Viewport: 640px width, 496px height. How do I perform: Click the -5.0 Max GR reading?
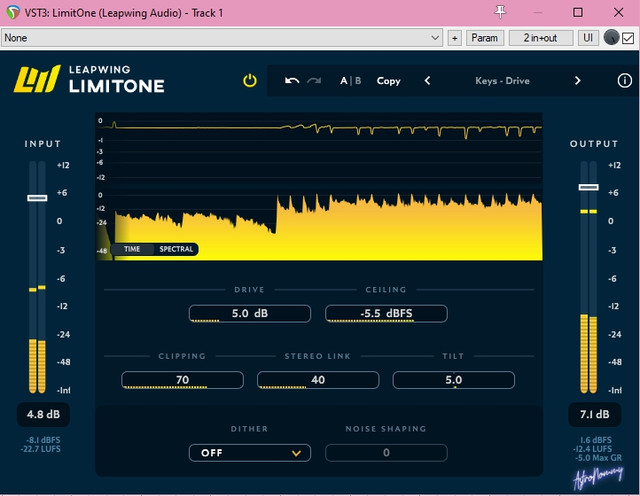point(598,458)
